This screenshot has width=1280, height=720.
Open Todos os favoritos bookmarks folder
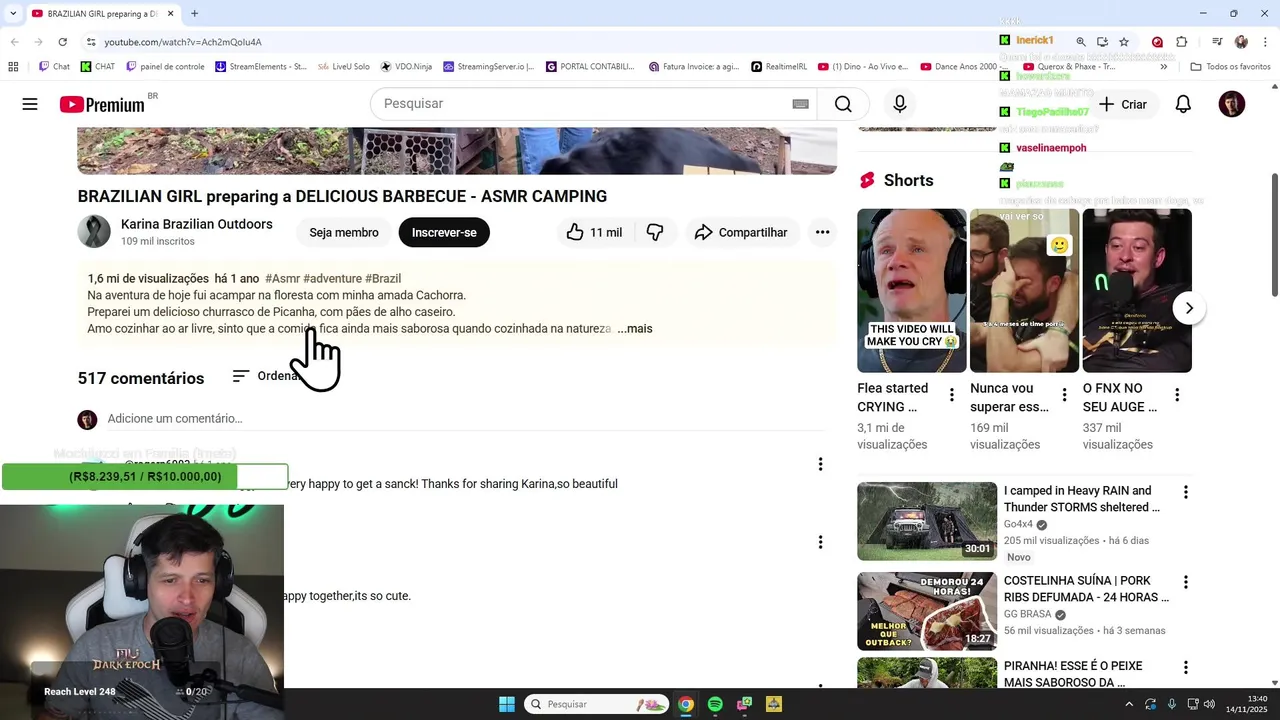click(1230, 67)
